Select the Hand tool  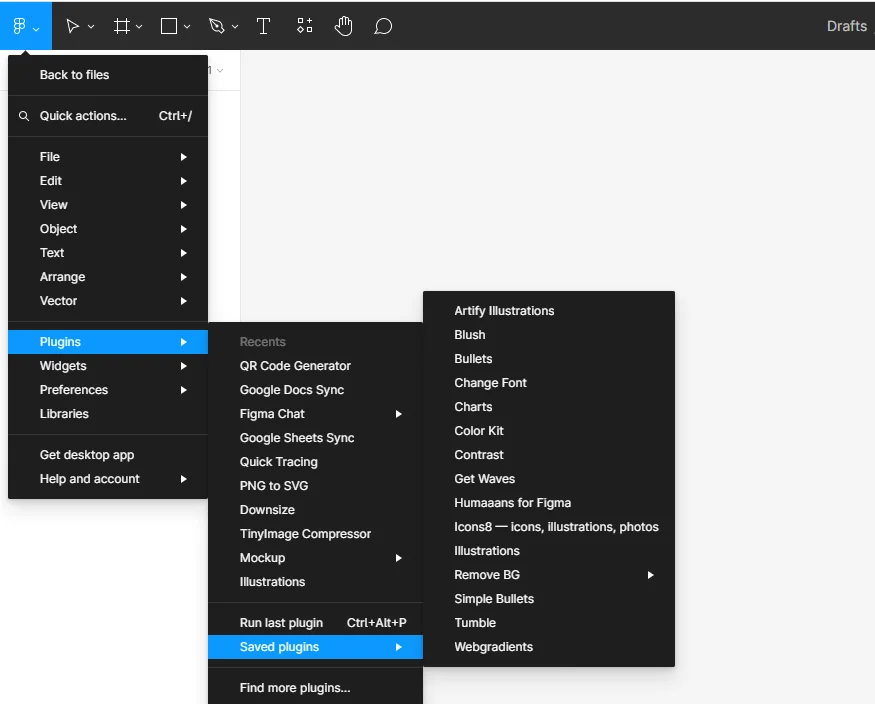pyautogui.click(x=344, y=27)
